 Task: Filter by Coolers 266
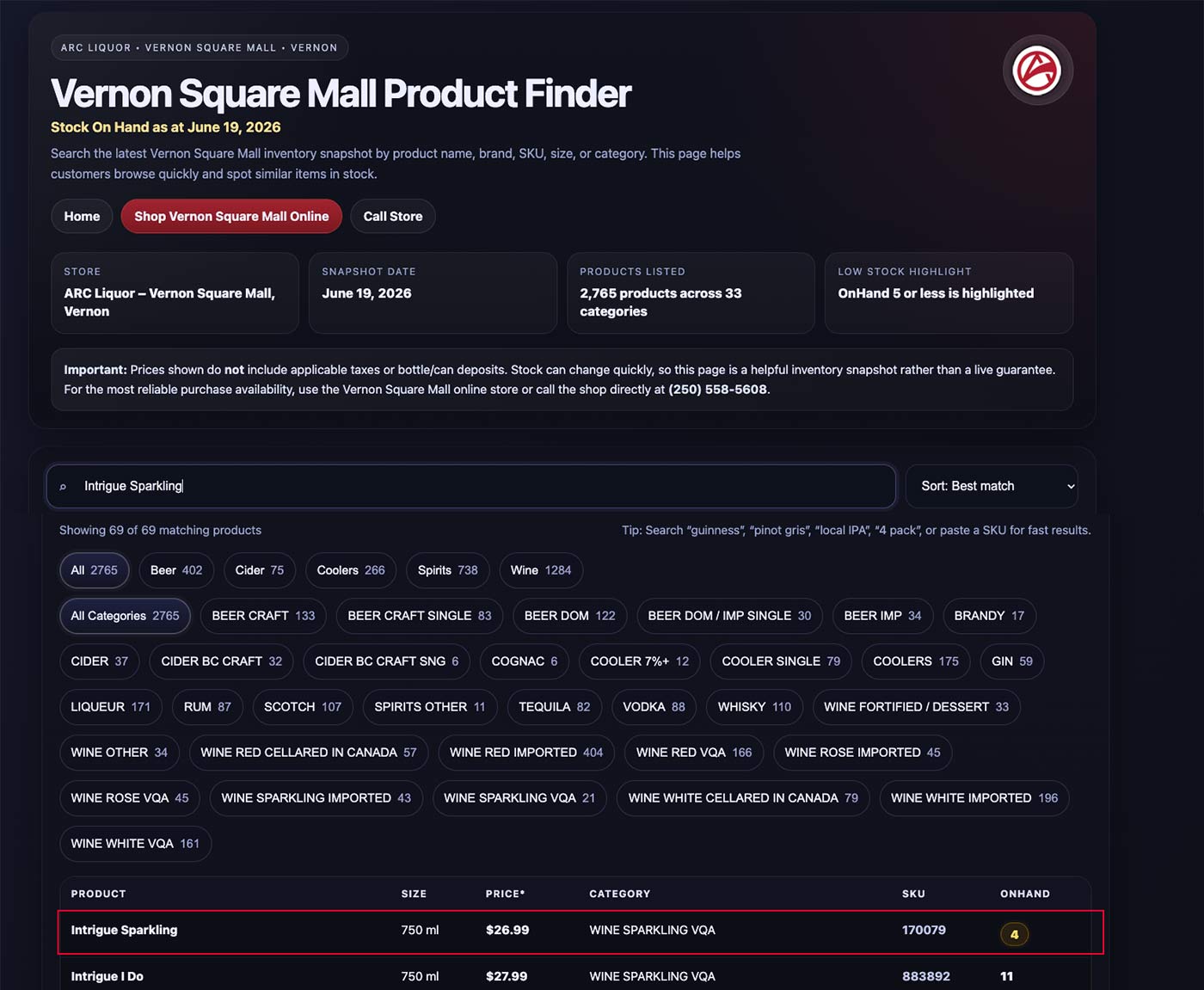(351, 570)
